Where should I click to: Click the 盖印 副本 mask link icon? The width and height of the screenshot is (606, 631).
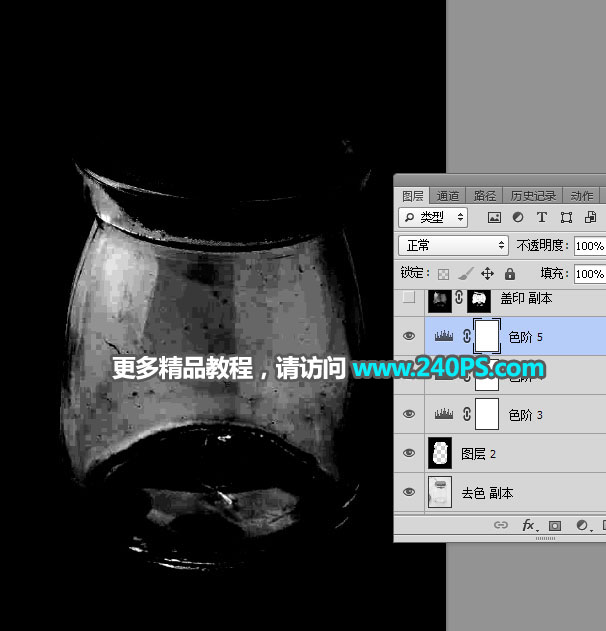tap(459, 298)
